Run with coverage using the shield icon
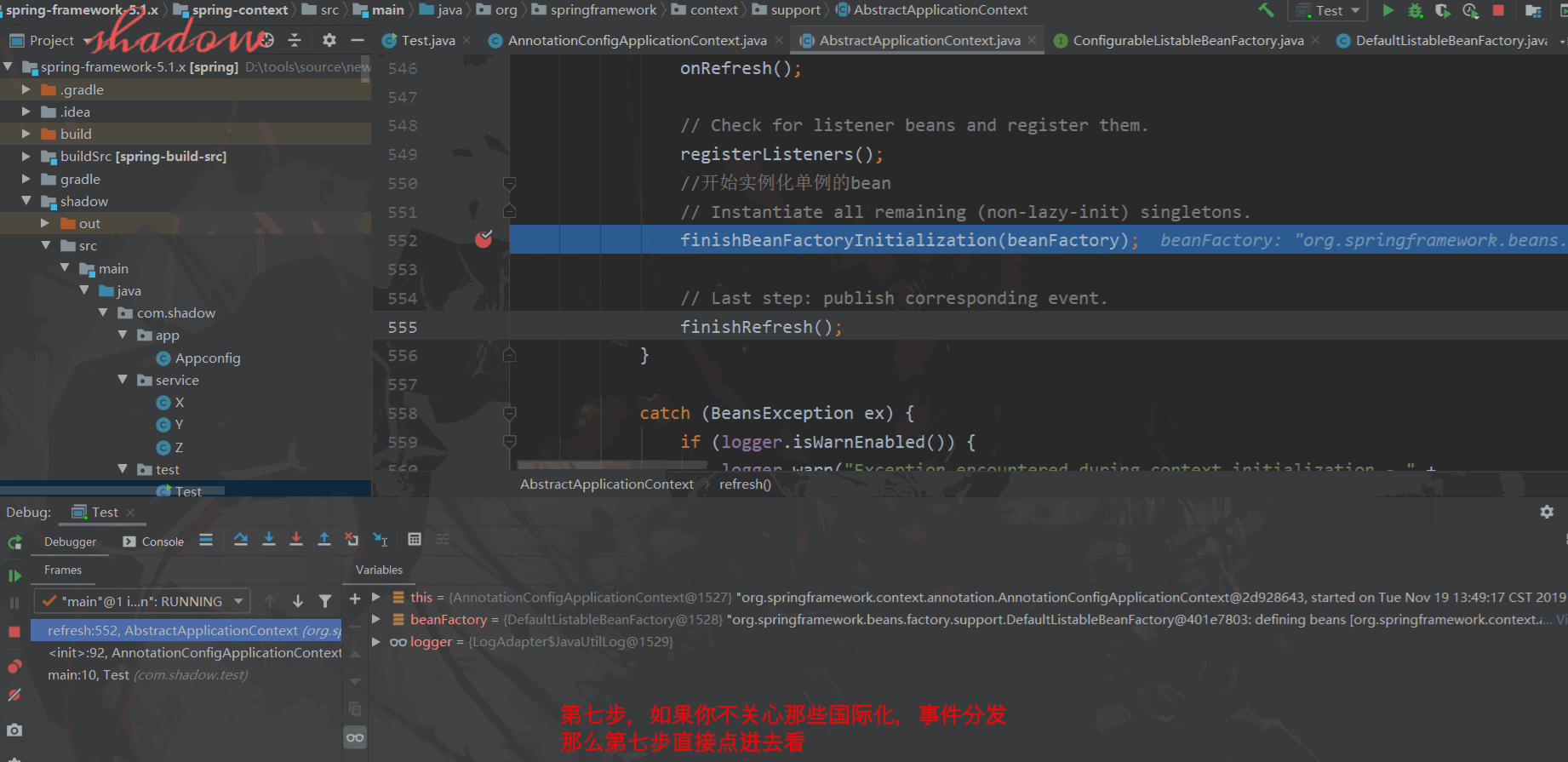The image size is (1568, 762). (x=1442, y=10)
